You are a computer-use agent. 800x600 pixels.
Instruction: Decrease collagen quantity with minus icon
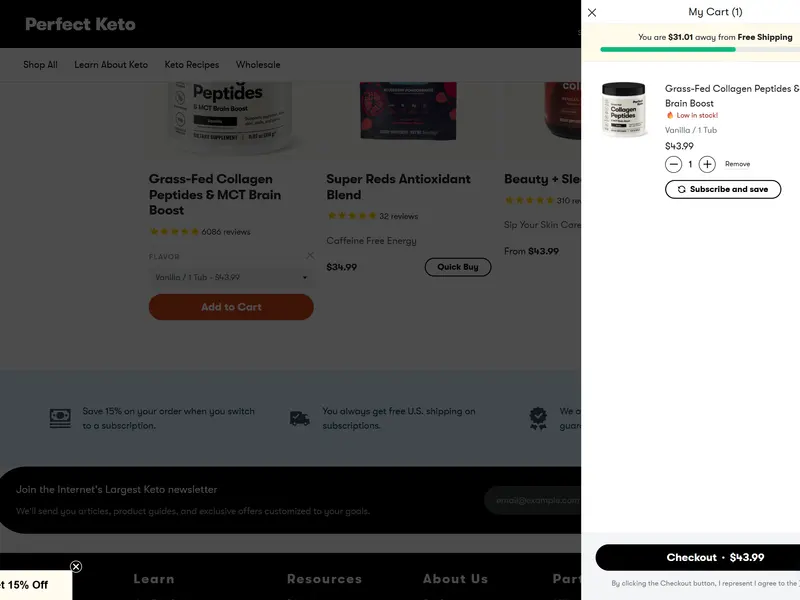tap(674, 164)
